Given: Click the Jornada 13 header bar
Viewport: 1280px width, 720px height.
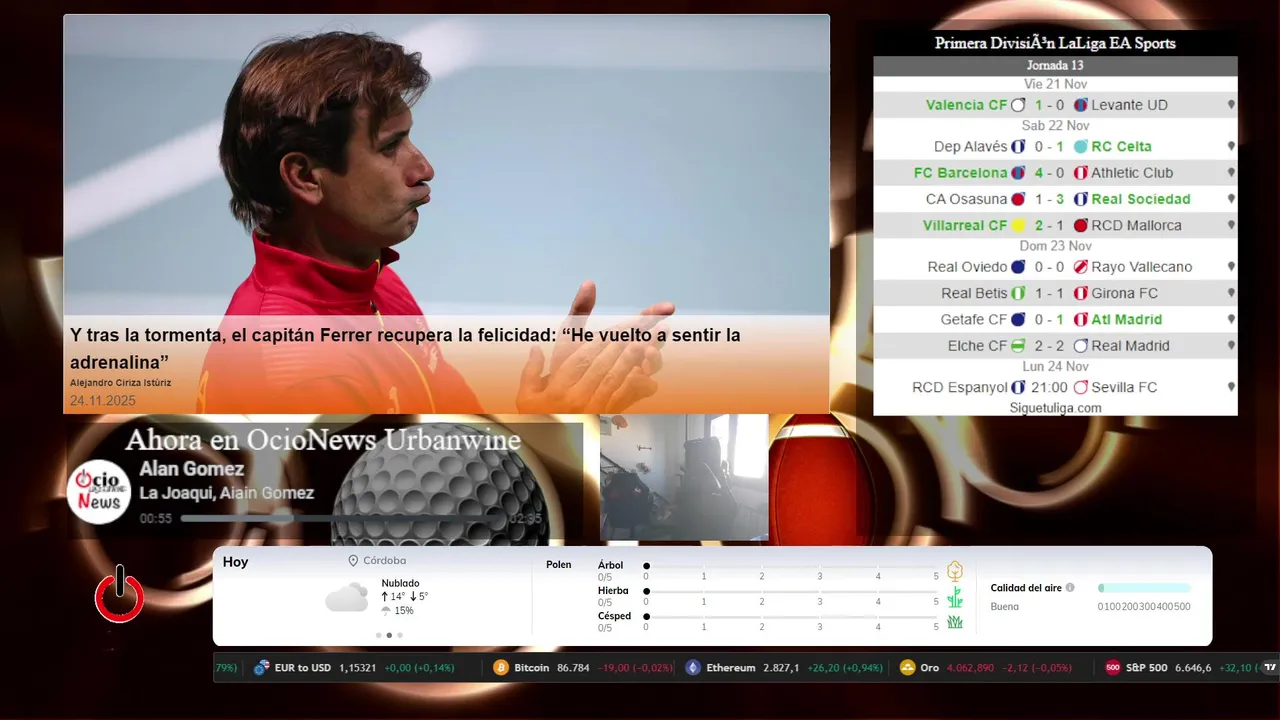Looking at the screenshot, I should click(x=1055, y=66).
